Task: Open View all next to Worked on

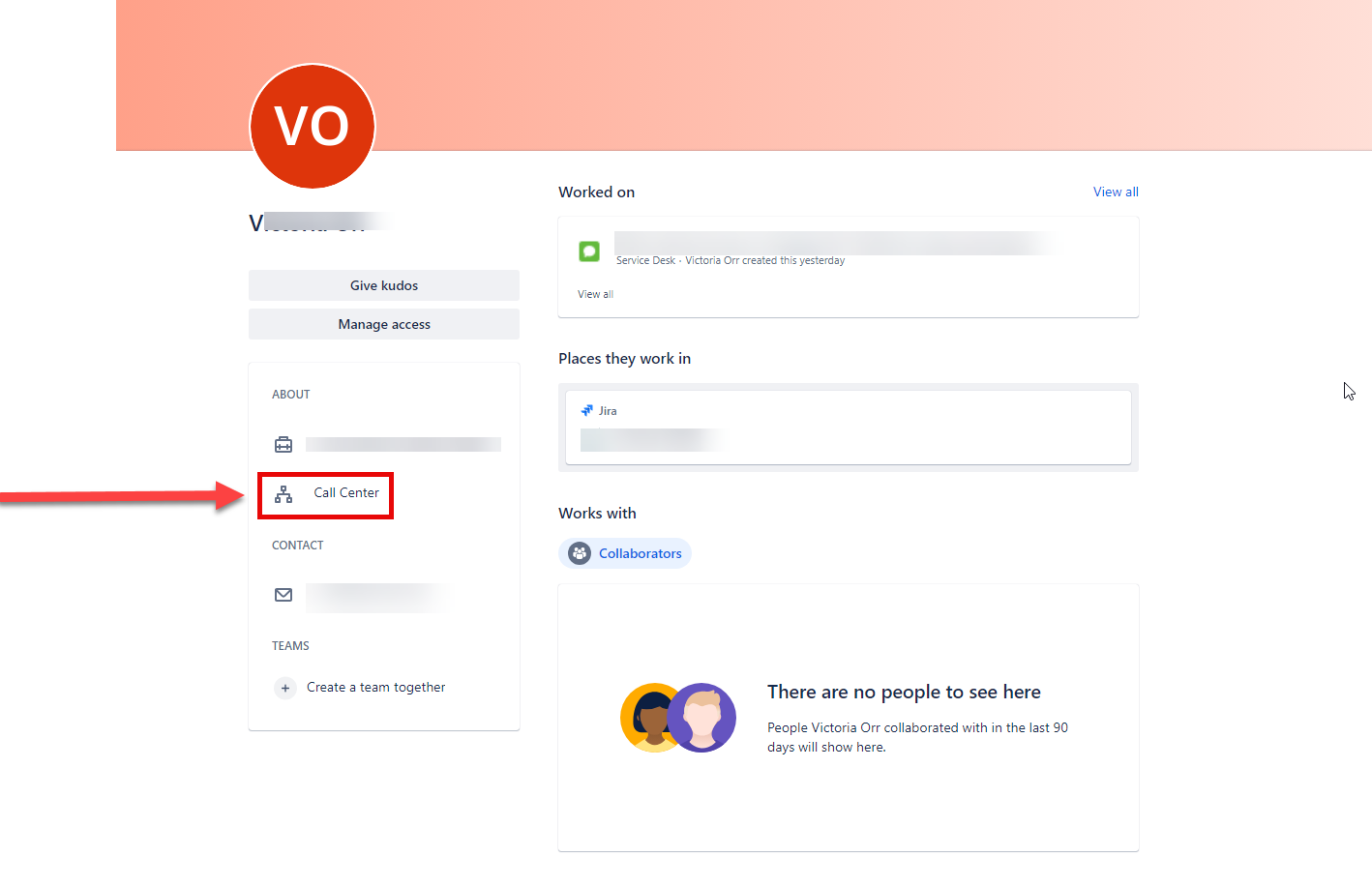Action: click(1116, 192)
